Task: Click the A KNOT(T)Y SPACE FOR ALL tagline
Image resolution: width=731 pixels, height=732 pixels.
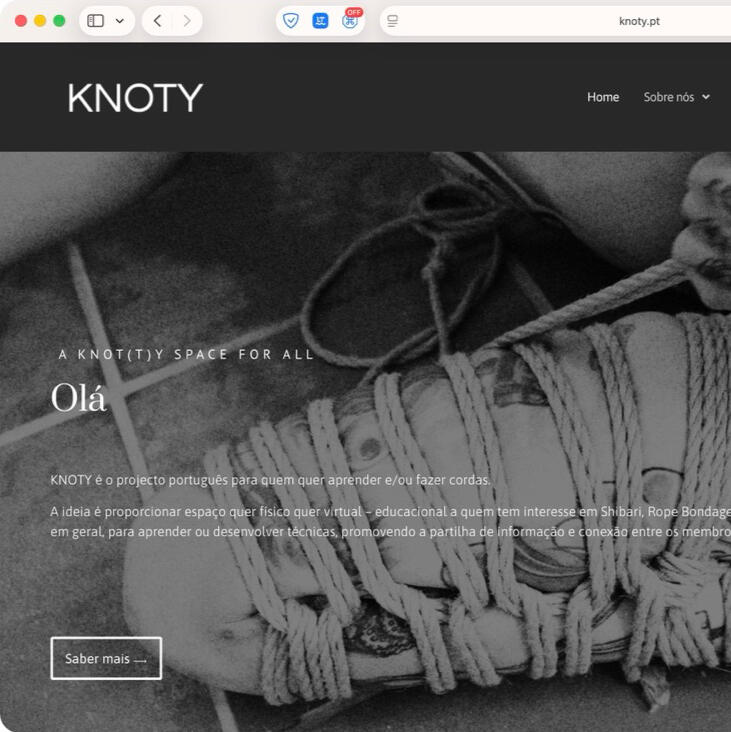Action: pos(186,354)
